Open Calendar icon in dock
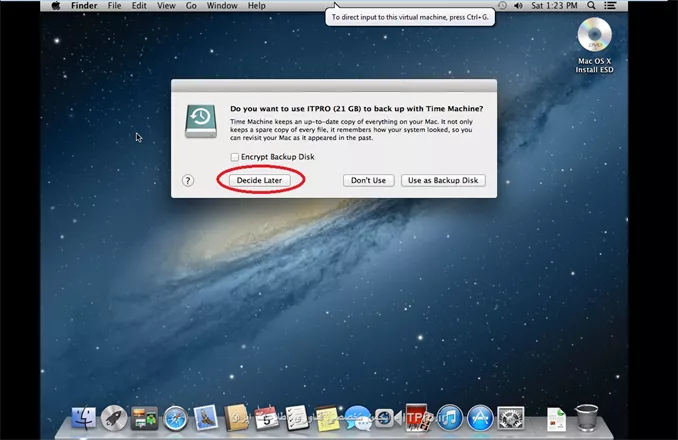 click(x=266, y=418)
